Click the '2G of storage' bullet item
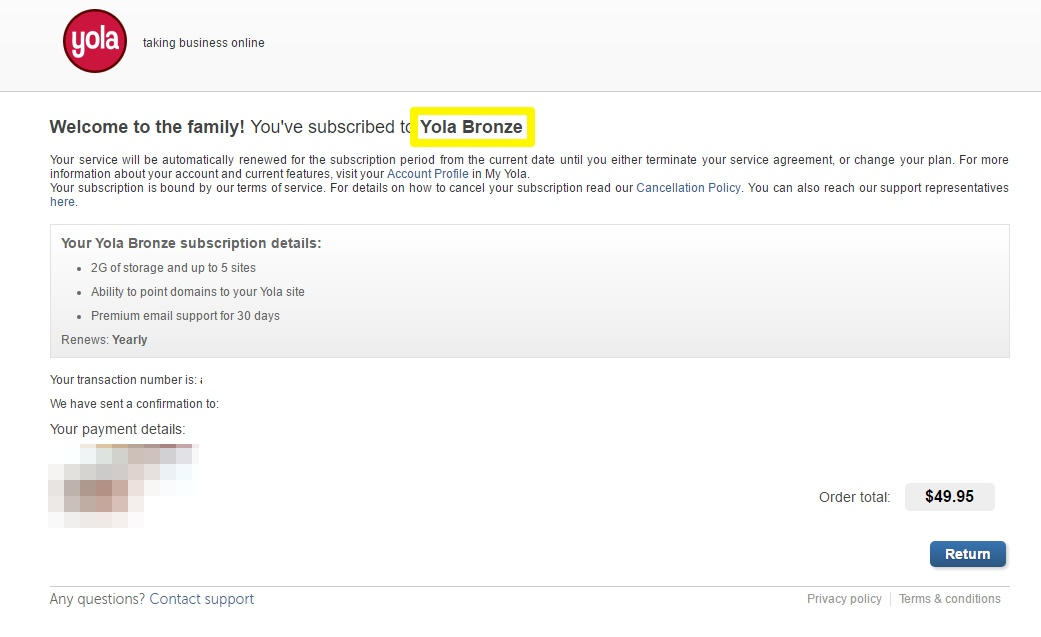The height and width of the screenshot is (637, 1041). 173,268
